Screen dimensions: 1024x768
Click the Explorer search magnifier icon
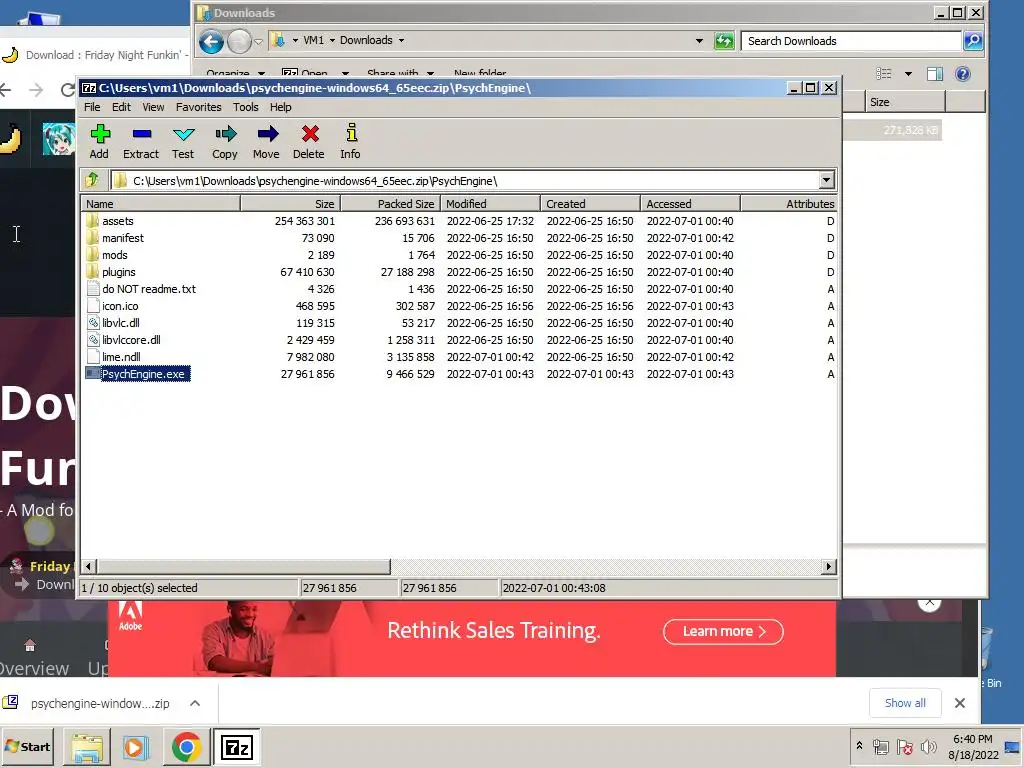click(973, 41)
